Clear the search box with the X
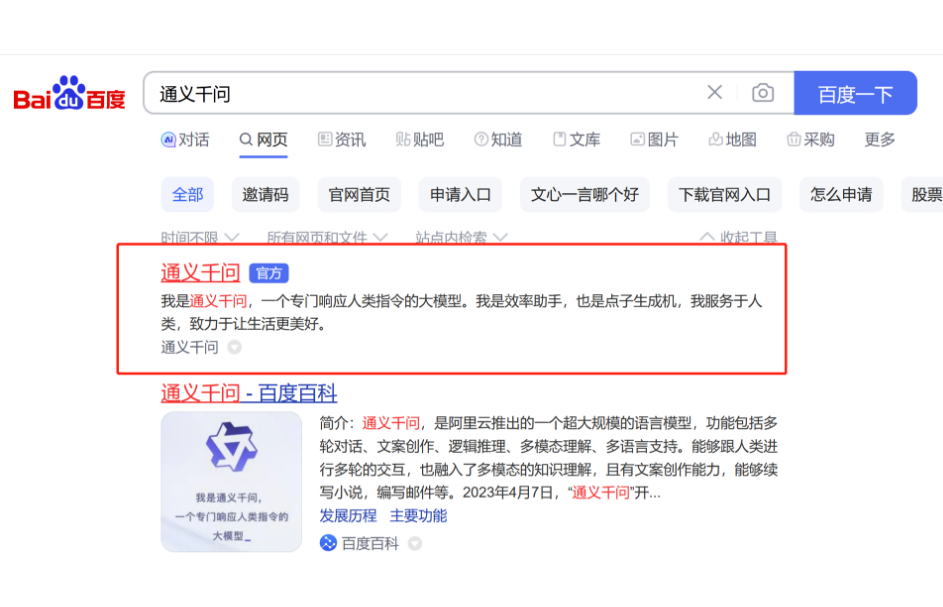 [714, 92]
